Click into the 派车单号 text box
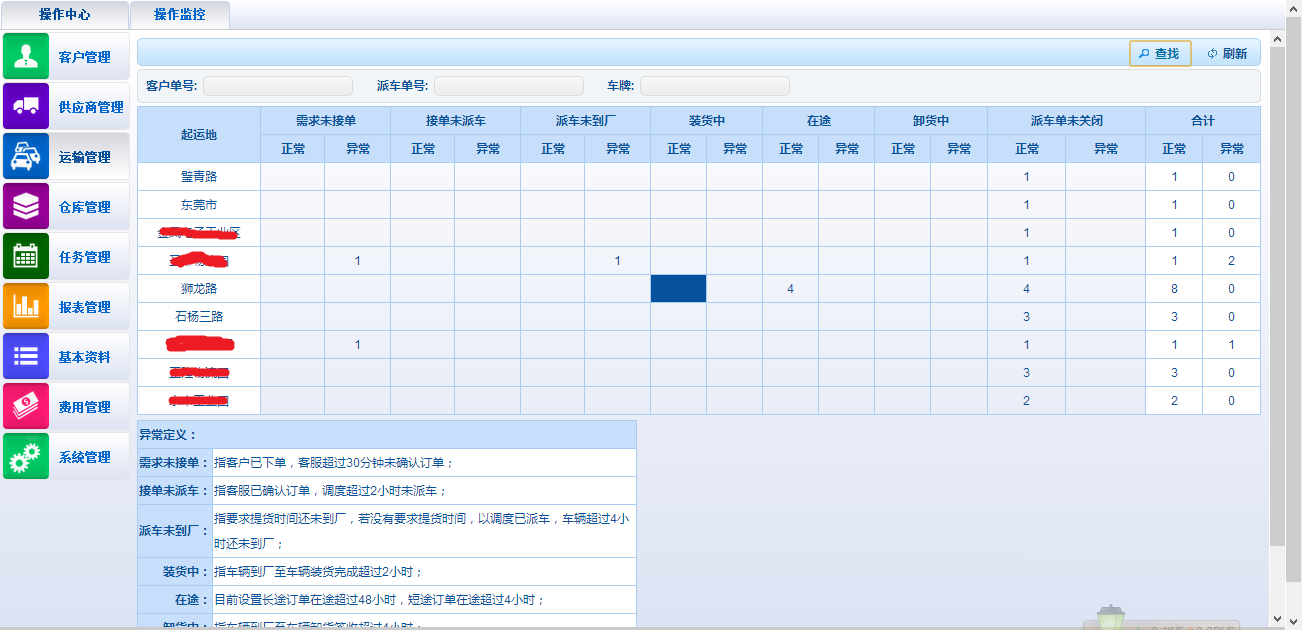The height and width of the screenshot is (630, 1302). tap(508, 86)
